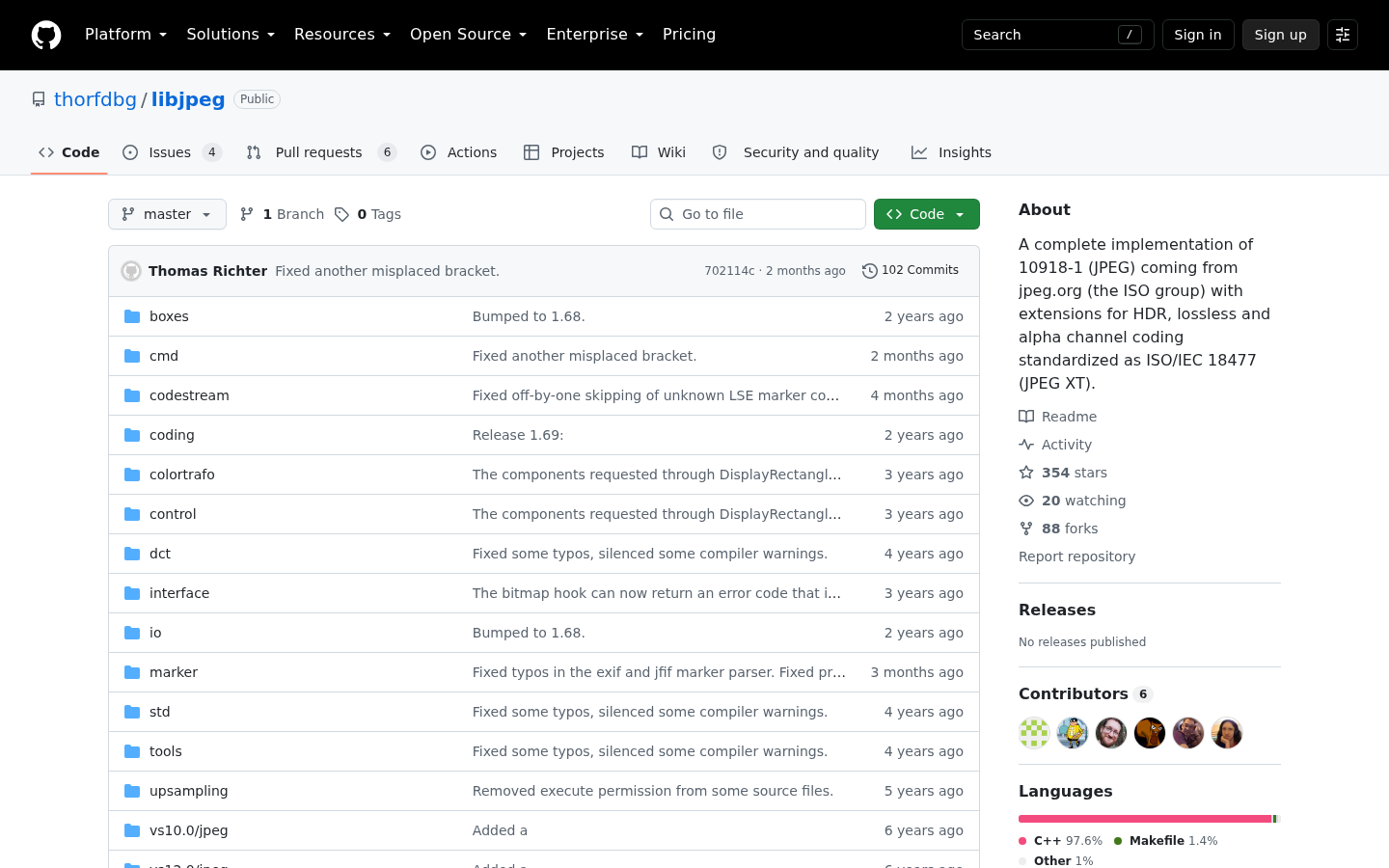This screenshot has height=868, width=1389.
Task: Click the Thomas Richter author name
Action: click(207, 271)
